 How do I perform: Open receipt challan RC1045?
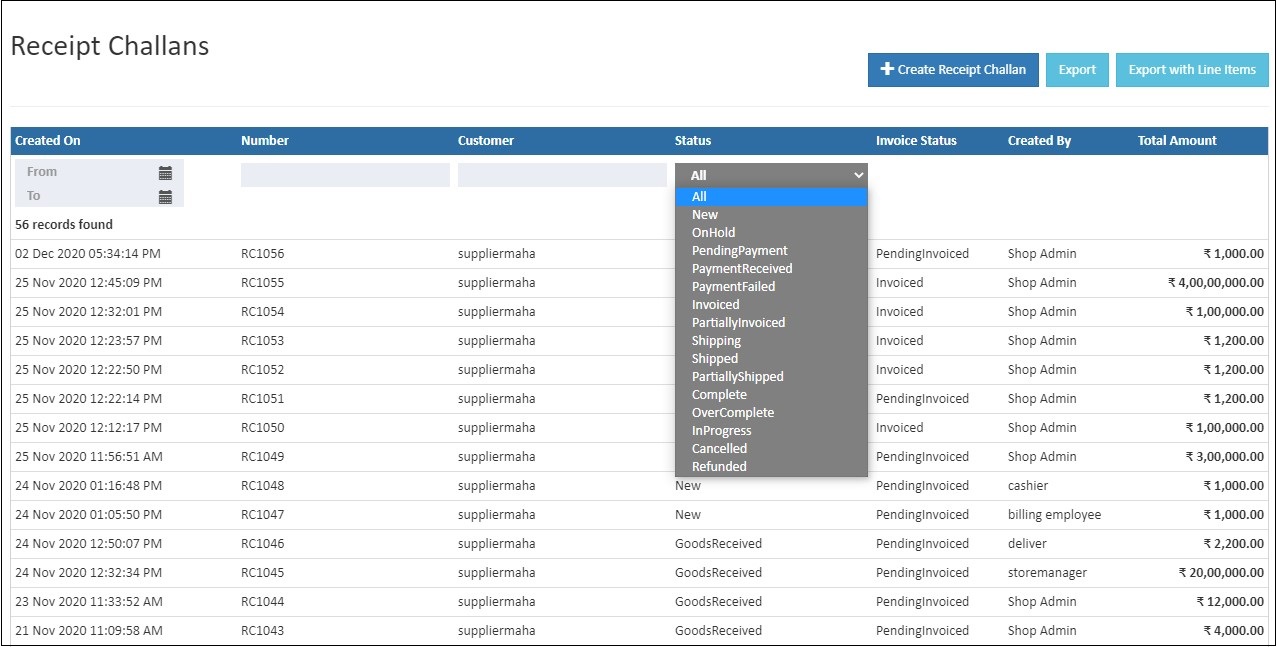pyautogui.click(x=263, y=573)
